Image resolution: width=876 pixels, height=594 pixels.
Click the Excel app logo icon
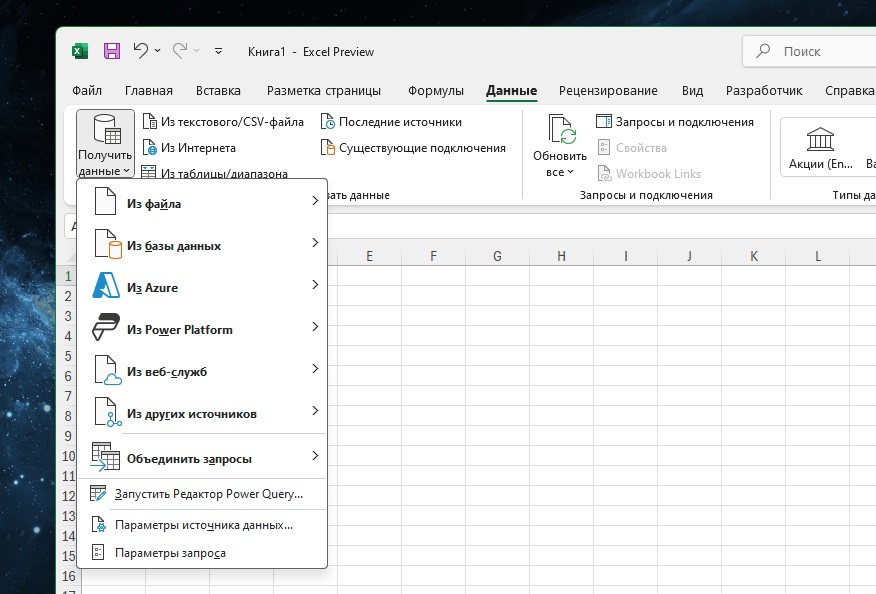[80, 51]
